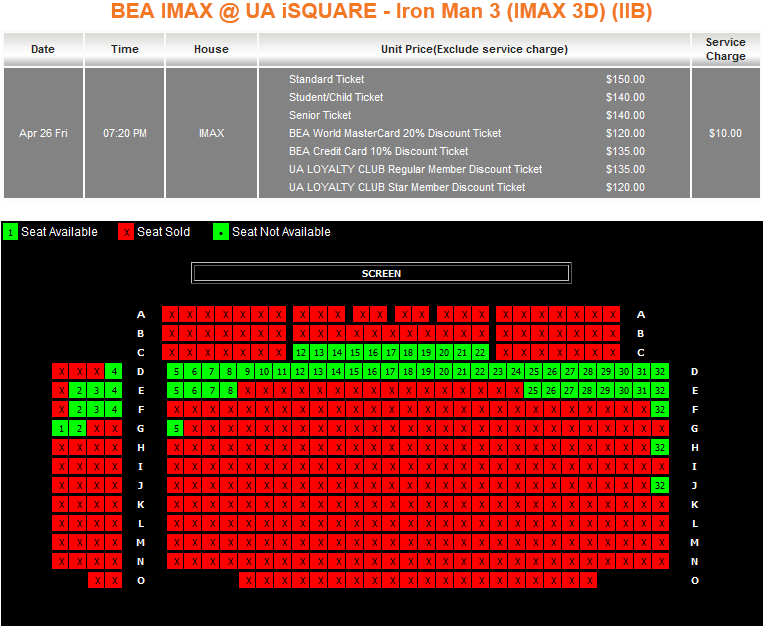
Task: Click the $10.00 service charge cell
Action: click(x=725, y=133)
